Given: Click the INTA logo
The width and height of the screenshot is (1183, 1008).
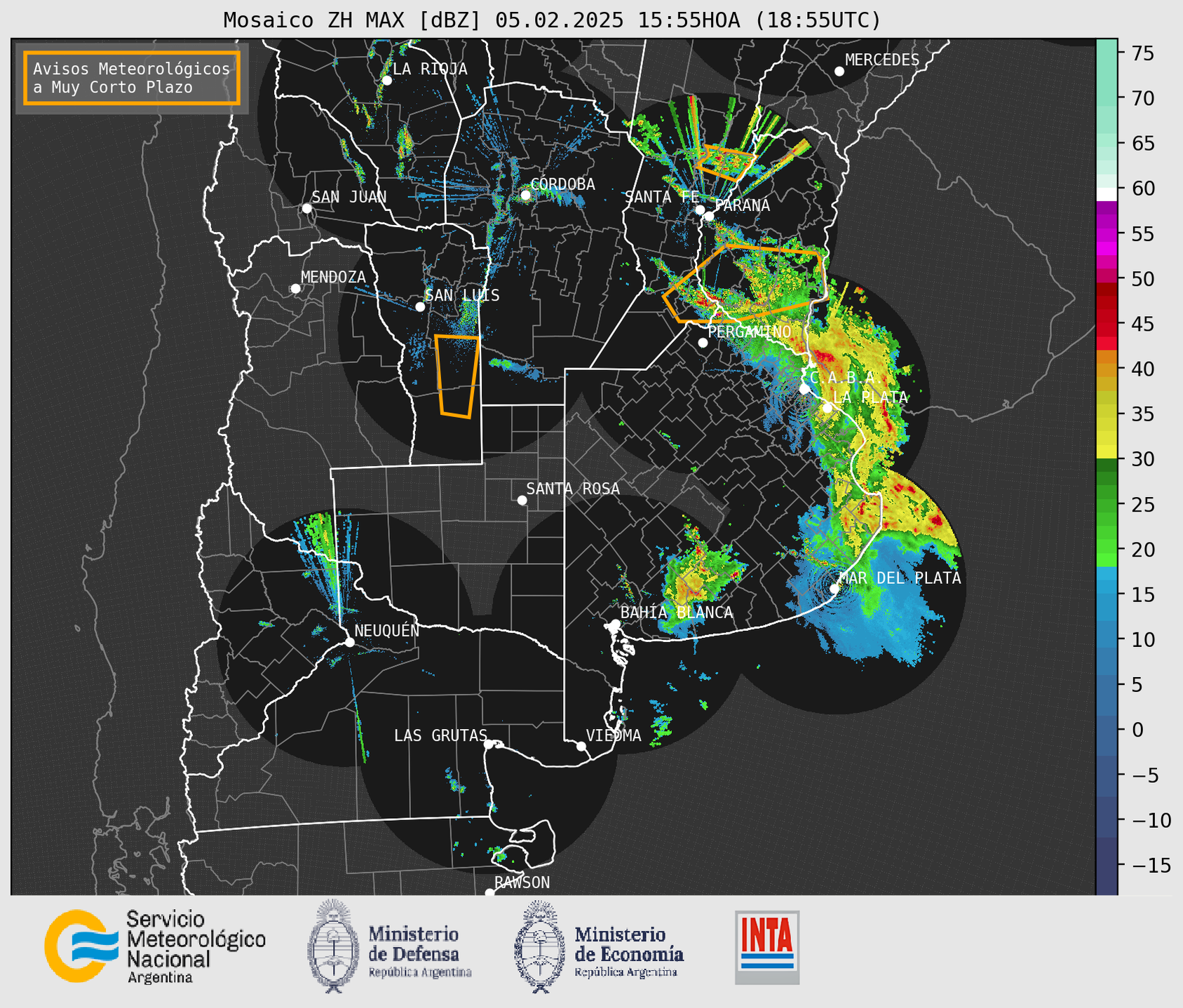Looking at the screenshot, I should point(767,947).
